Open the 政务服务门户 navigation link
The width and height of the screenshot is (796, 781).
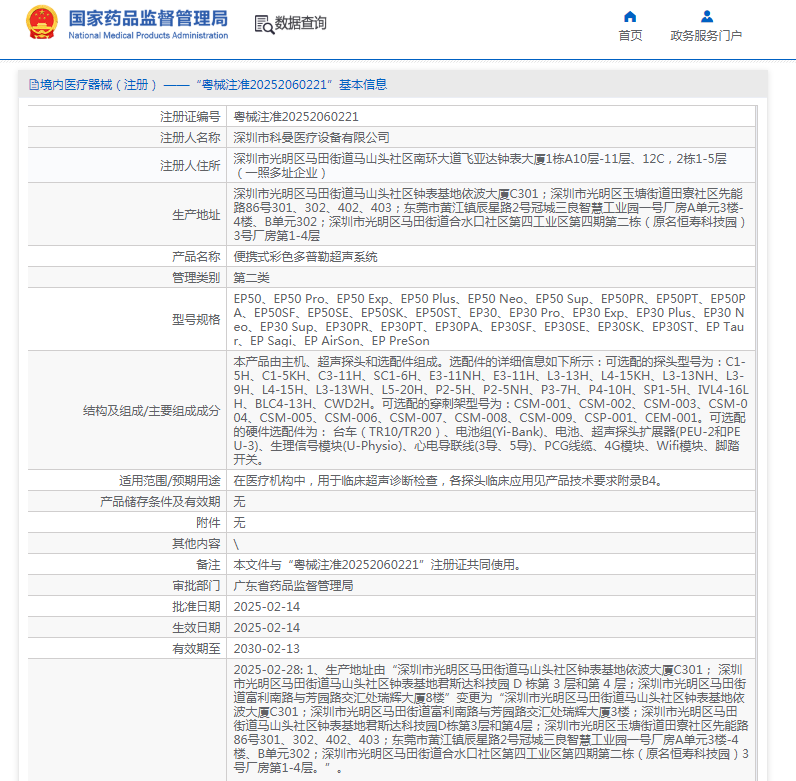(x=706, y=36)
